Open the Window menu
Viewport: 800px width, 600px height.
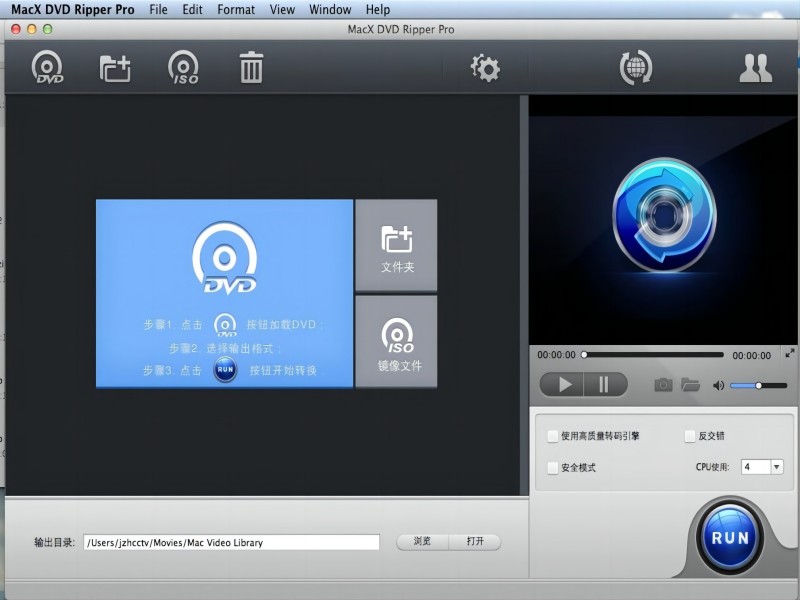(x=330, y=9)
